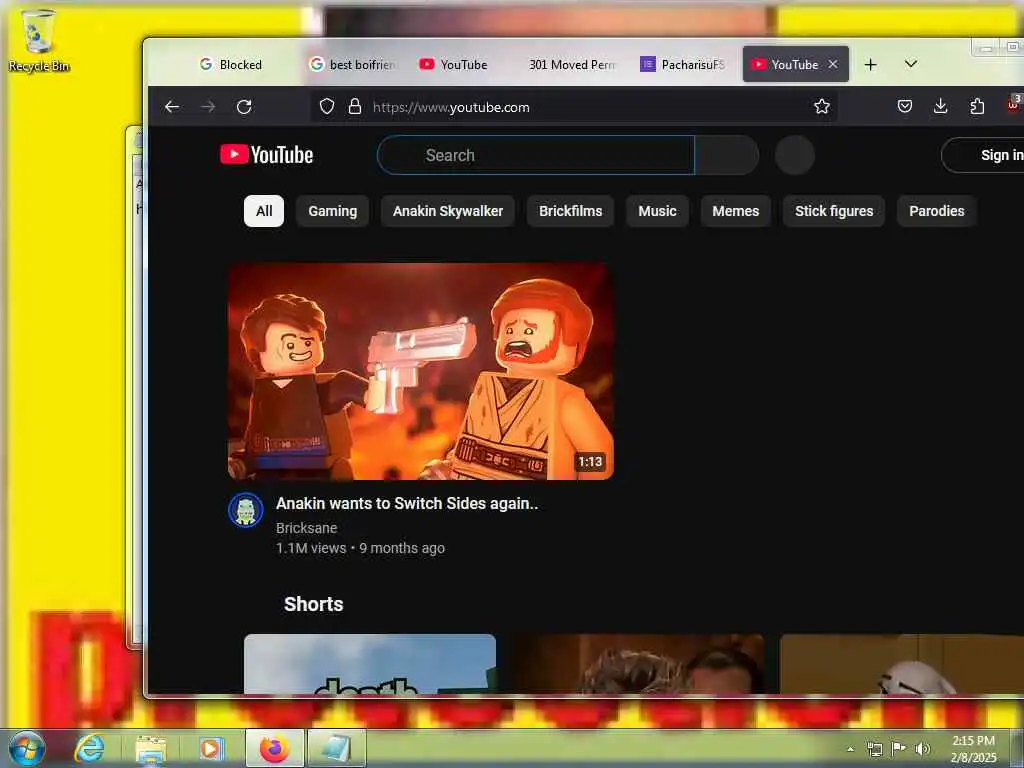This screenshot has width=1024, height=768.
Task: Click the voice search round button
Action: pos(794,155)
